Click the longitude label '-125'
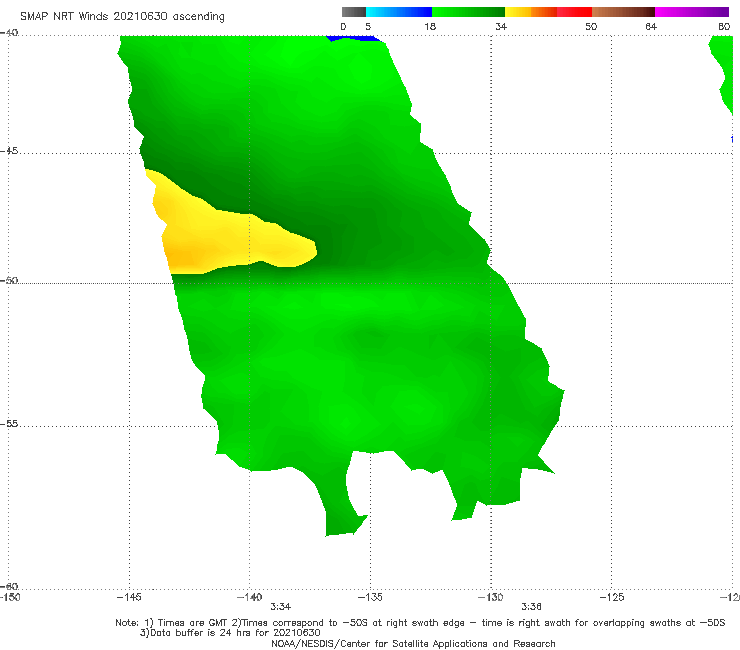 click(611, 597)
